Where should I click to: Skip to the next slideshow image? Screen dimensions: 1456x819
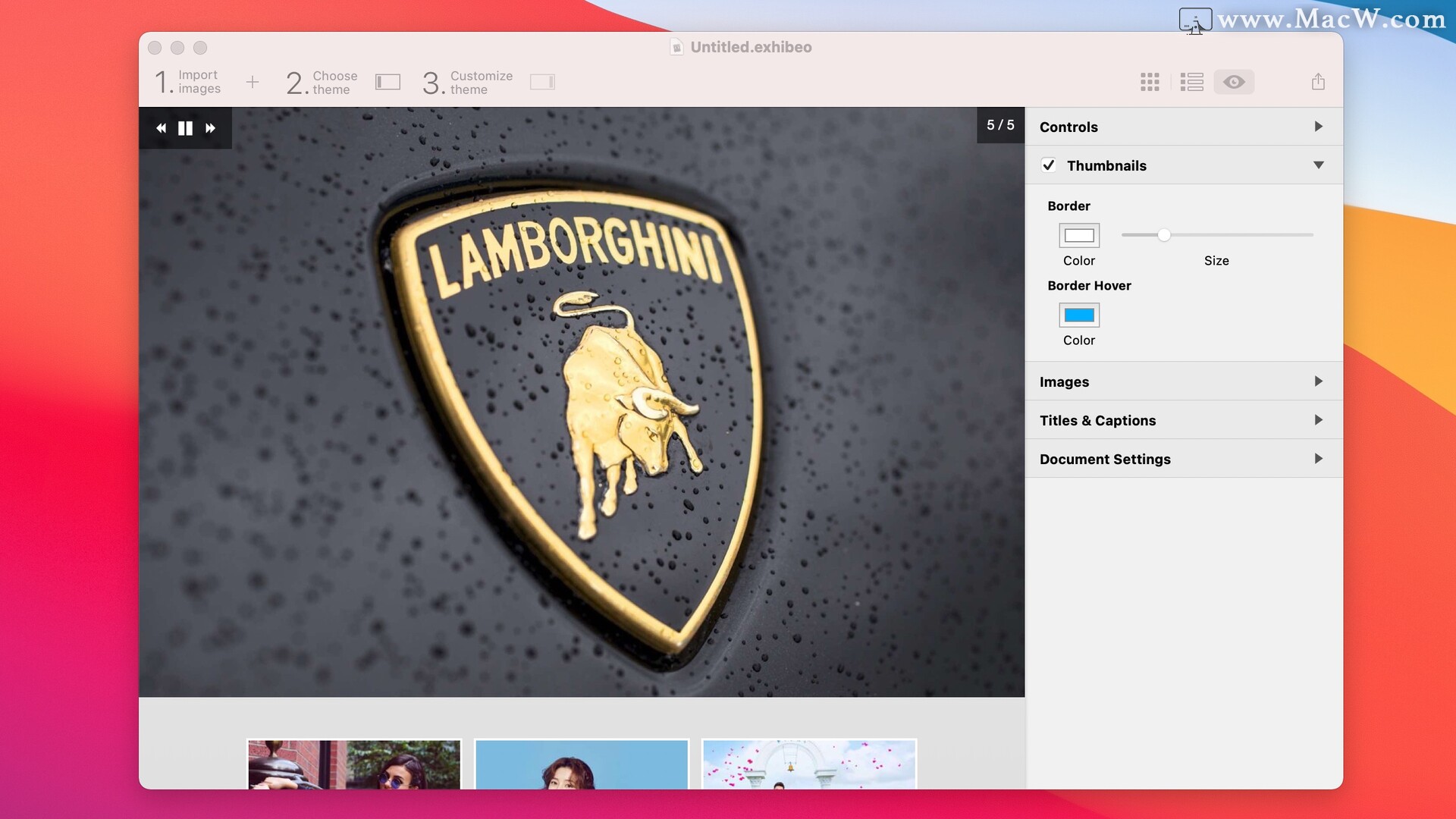(210, 128)
